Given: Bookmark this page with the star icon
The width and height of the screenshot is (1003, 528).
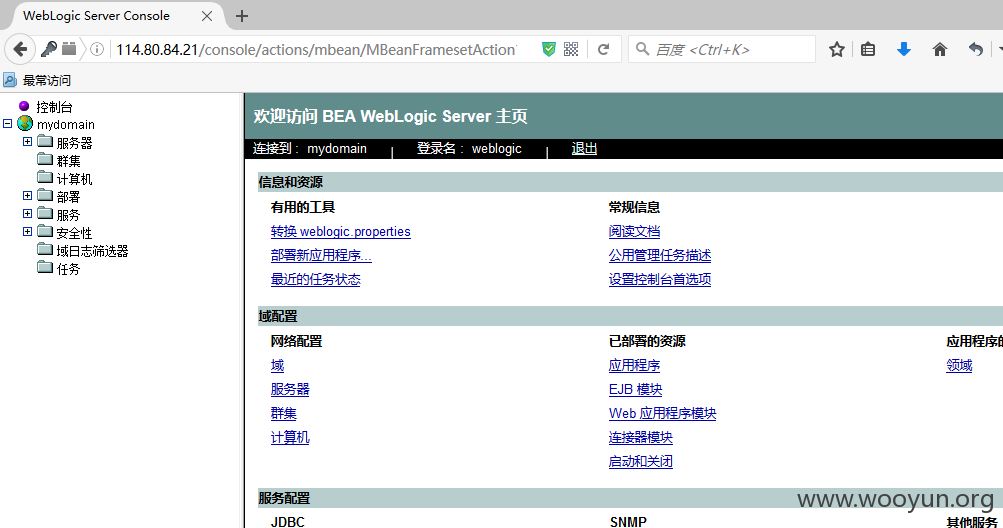Looking at the screenshot, I should coord(837,49).
